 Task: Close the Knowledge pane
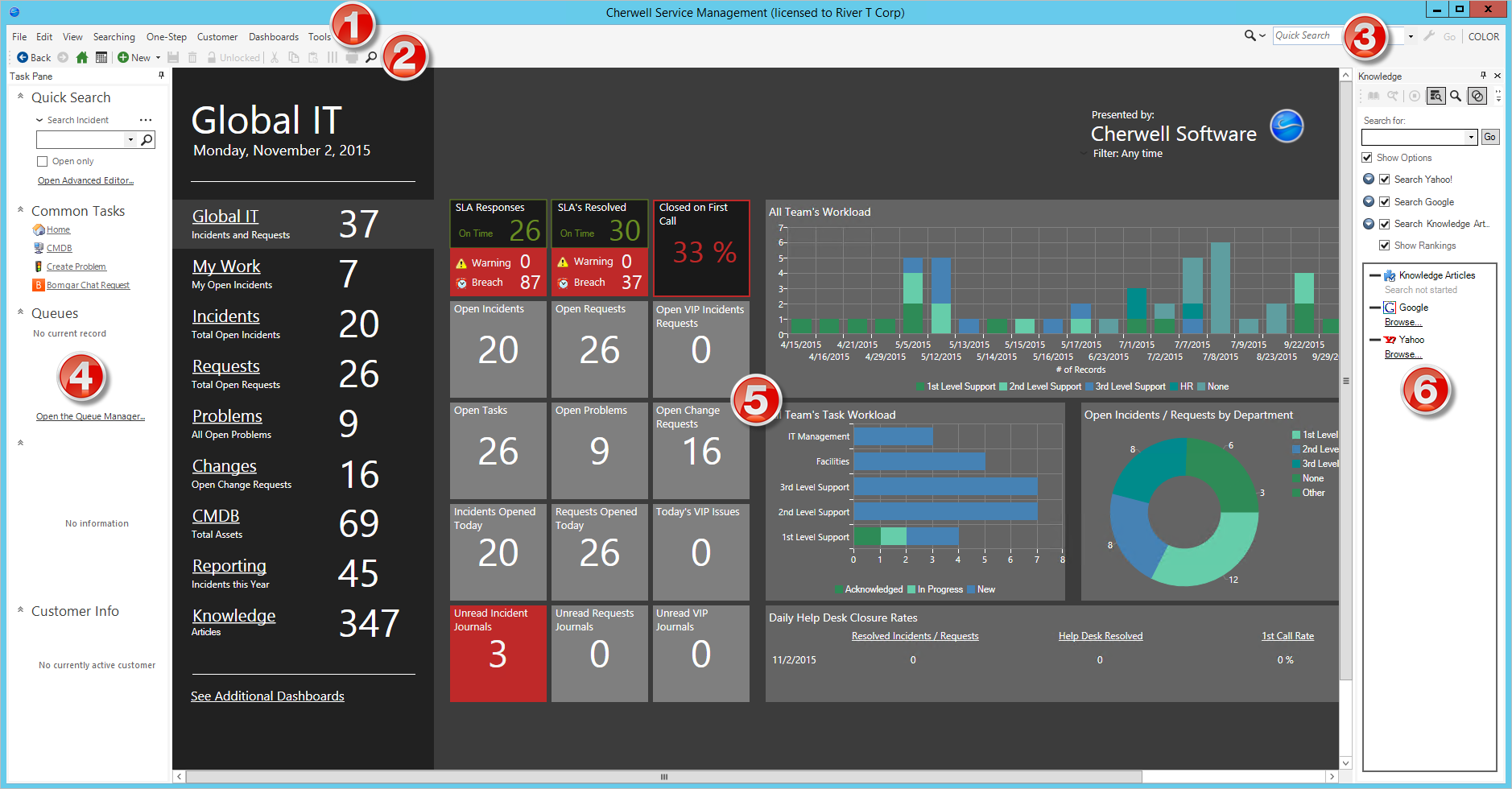[x=1498, y=76]
